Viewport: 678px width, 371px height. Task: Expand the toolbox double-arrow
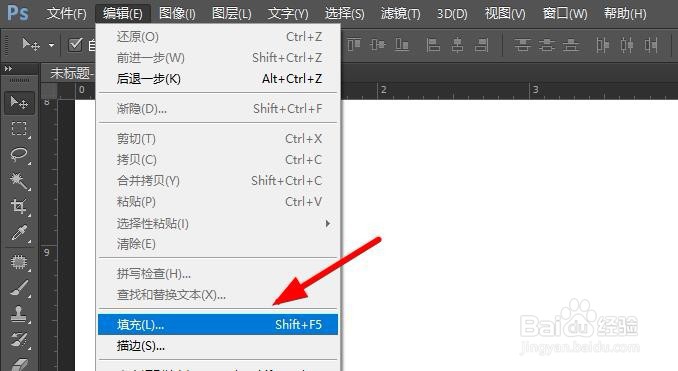(x=8, y=68)
